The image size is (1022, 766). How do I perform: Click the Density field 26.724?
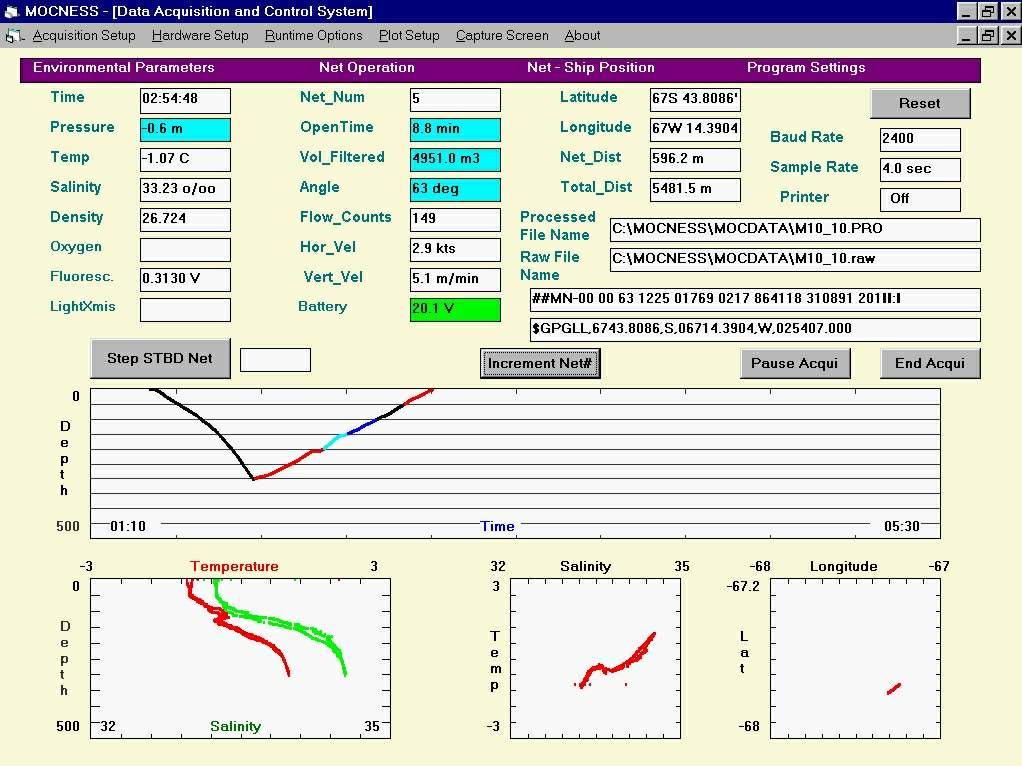(x=185, y=220)
